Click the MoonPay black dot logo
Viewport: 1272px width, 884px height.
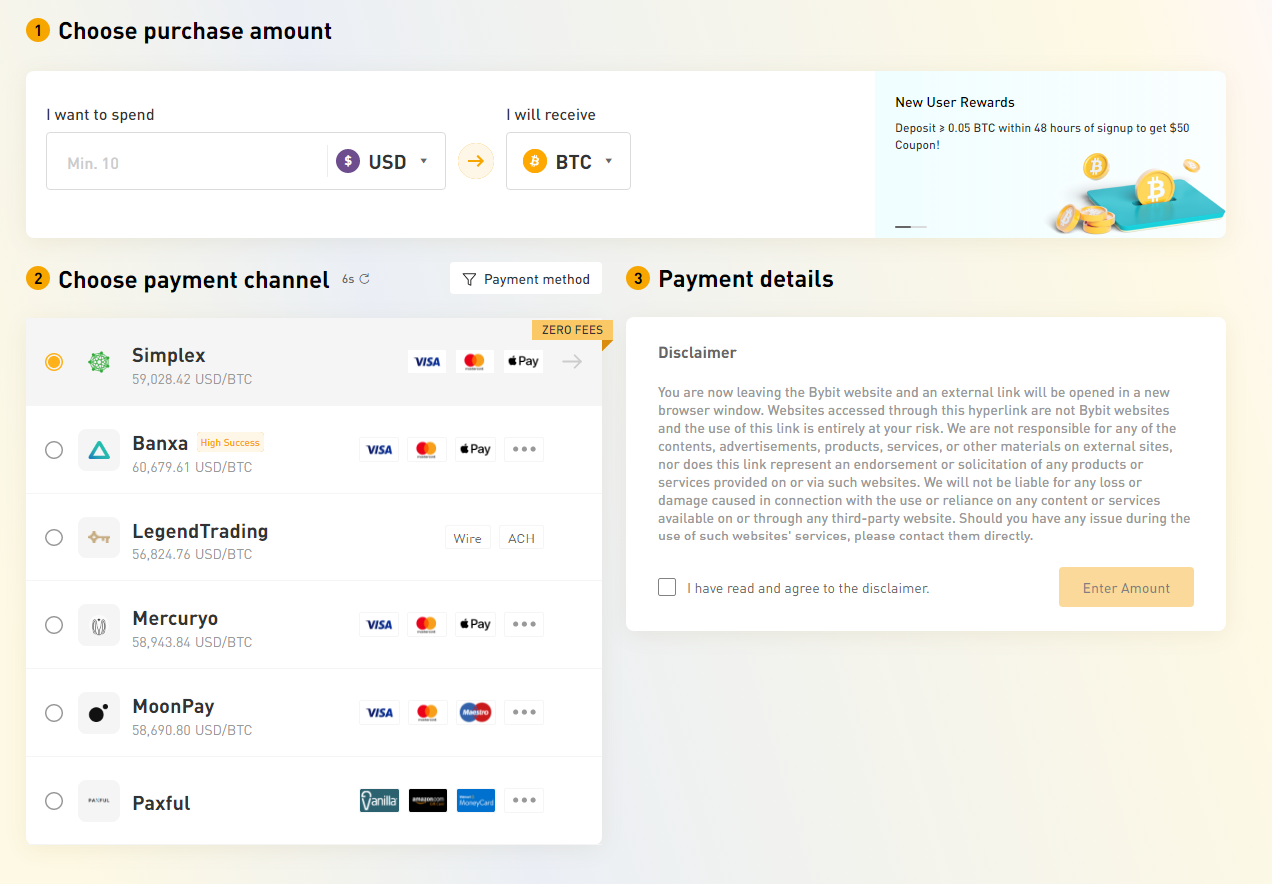point(98,713)
